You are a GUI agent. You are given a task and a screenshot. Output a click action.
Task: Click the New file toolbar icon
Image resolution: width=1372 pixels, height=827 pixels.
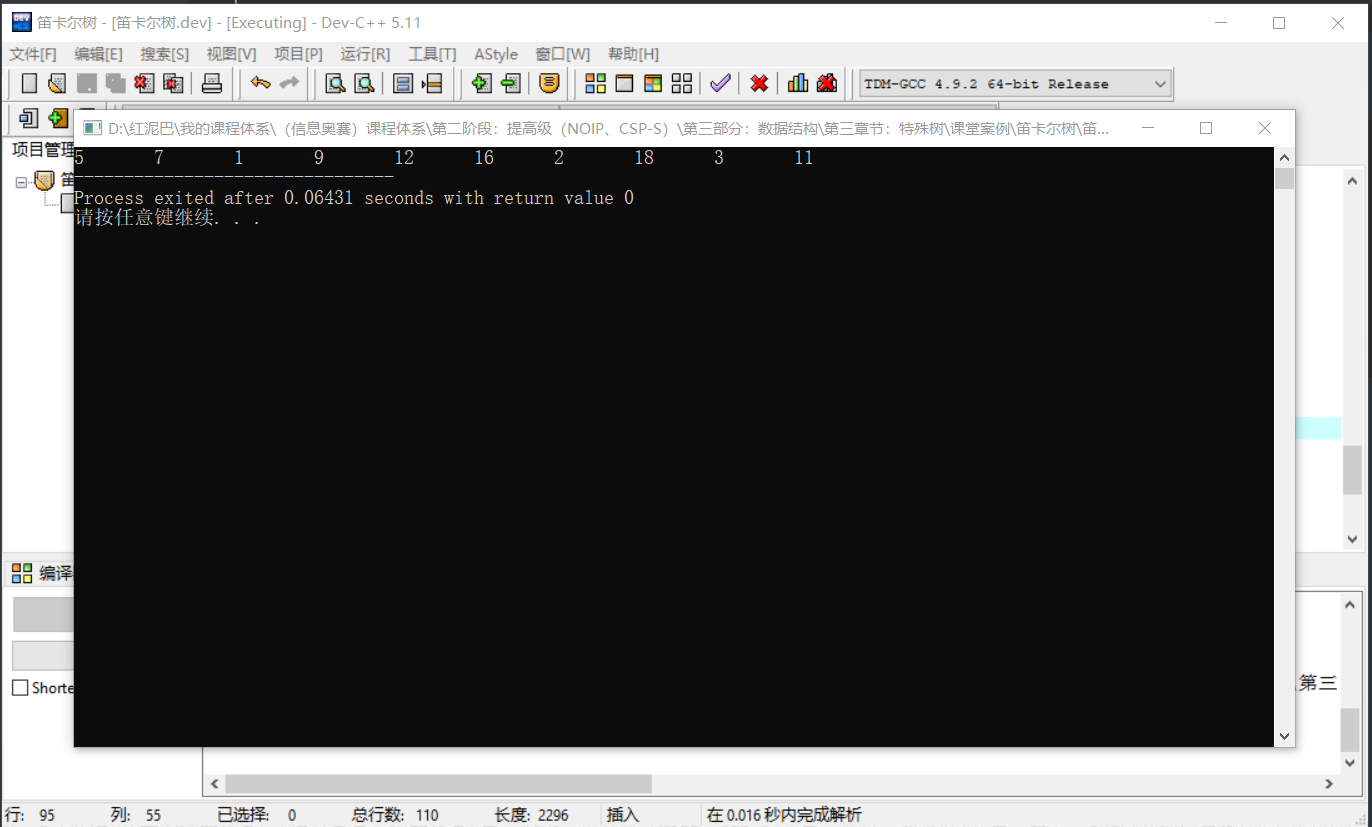coord(29,84)
